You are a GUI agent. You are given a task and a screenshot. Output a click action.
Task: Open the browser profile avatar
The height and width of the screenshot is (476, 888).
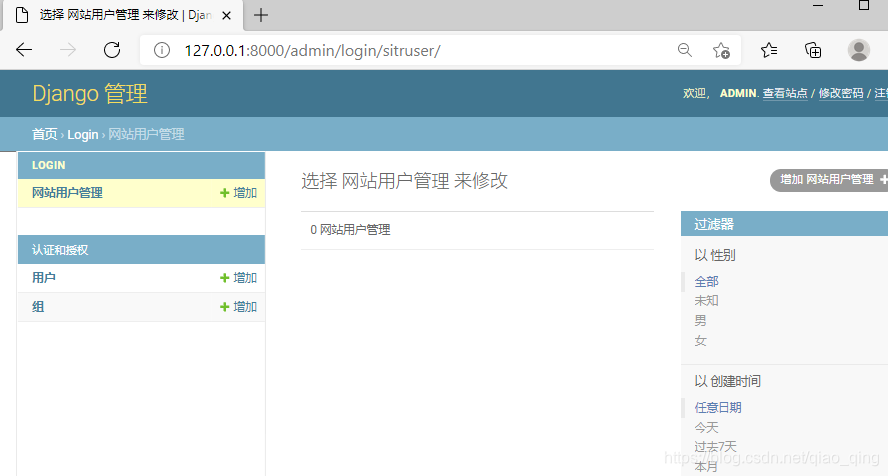pyautogui.click(x=859, y=50)
